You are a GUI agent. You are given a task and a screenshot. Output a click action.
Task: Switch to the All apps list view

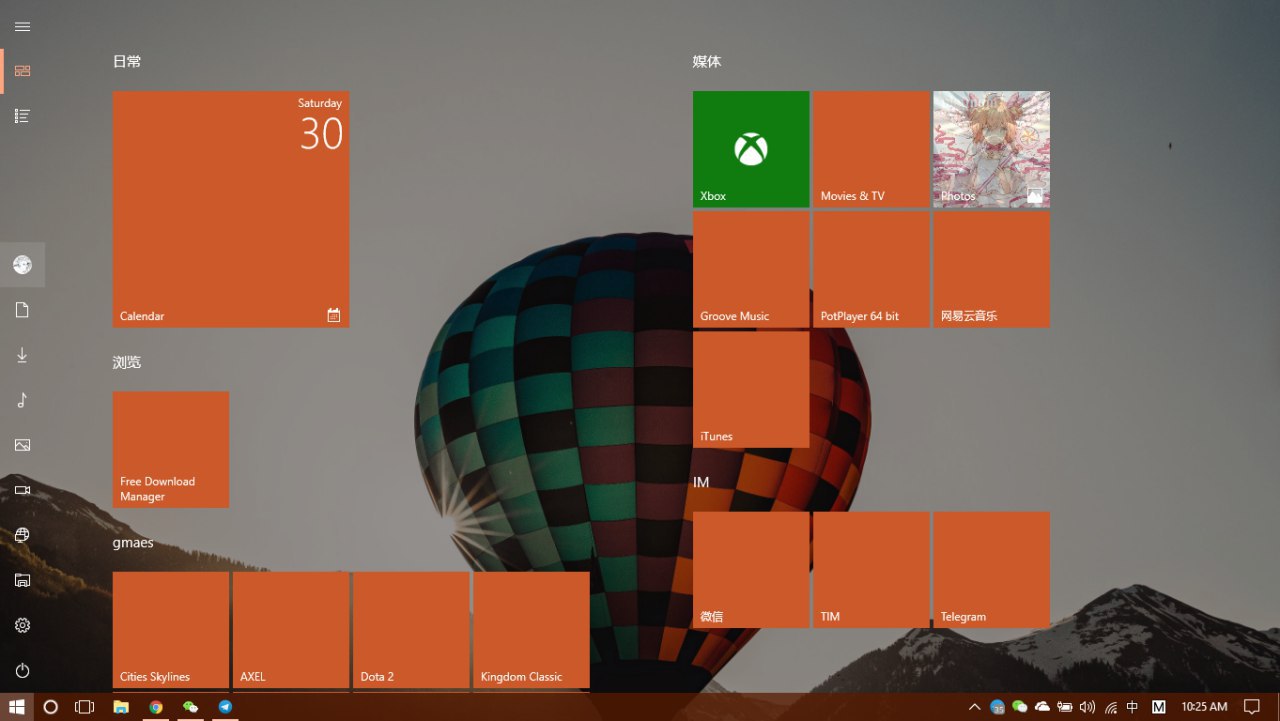click(22, 116)
